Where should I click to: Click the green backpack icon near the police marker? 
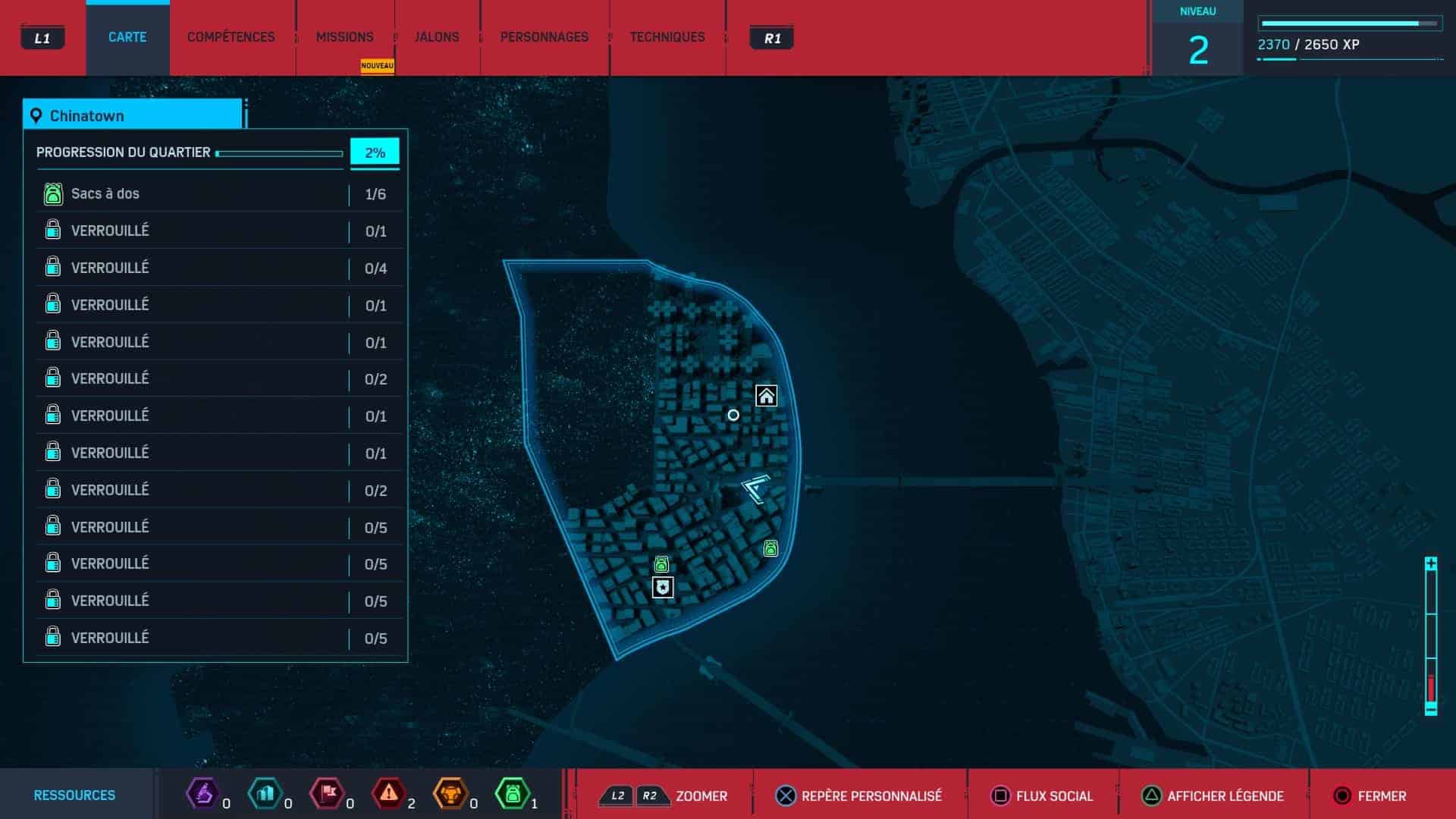coord(661,564)
